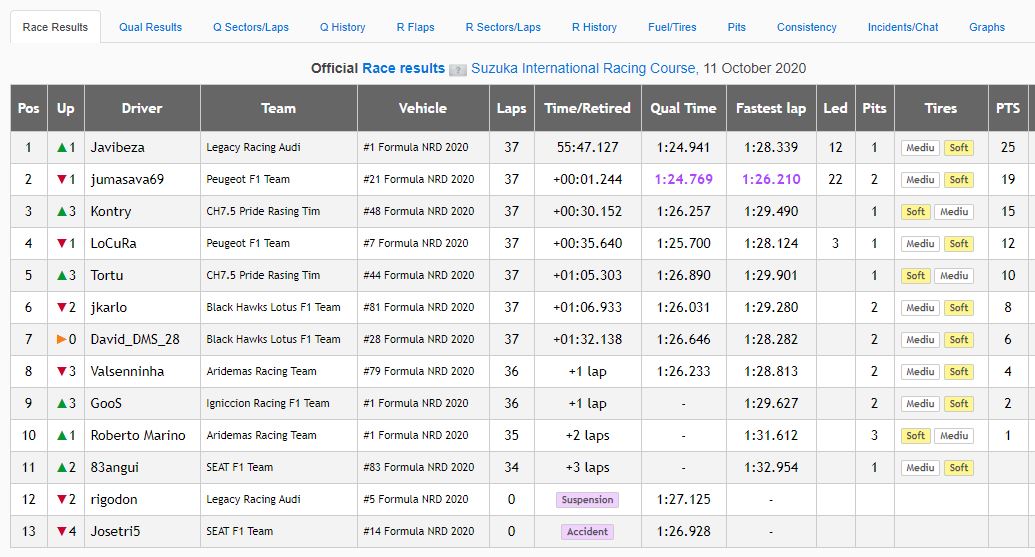Click the Qual Time column header
The image size is (1035, 557).
pos(684,108)
